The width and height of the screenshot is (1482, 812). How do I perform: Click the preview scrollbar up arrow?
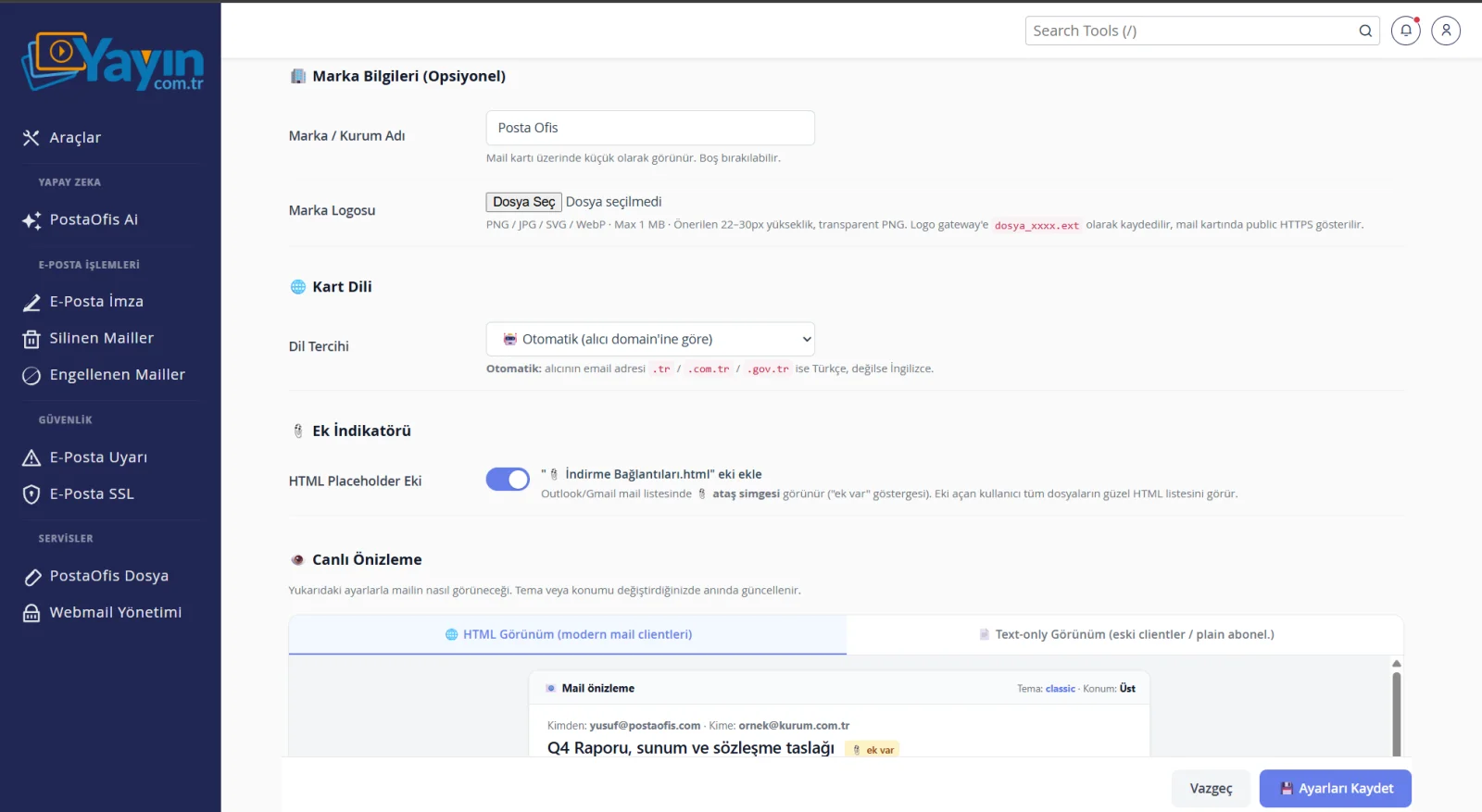[x=1397, y=664]
